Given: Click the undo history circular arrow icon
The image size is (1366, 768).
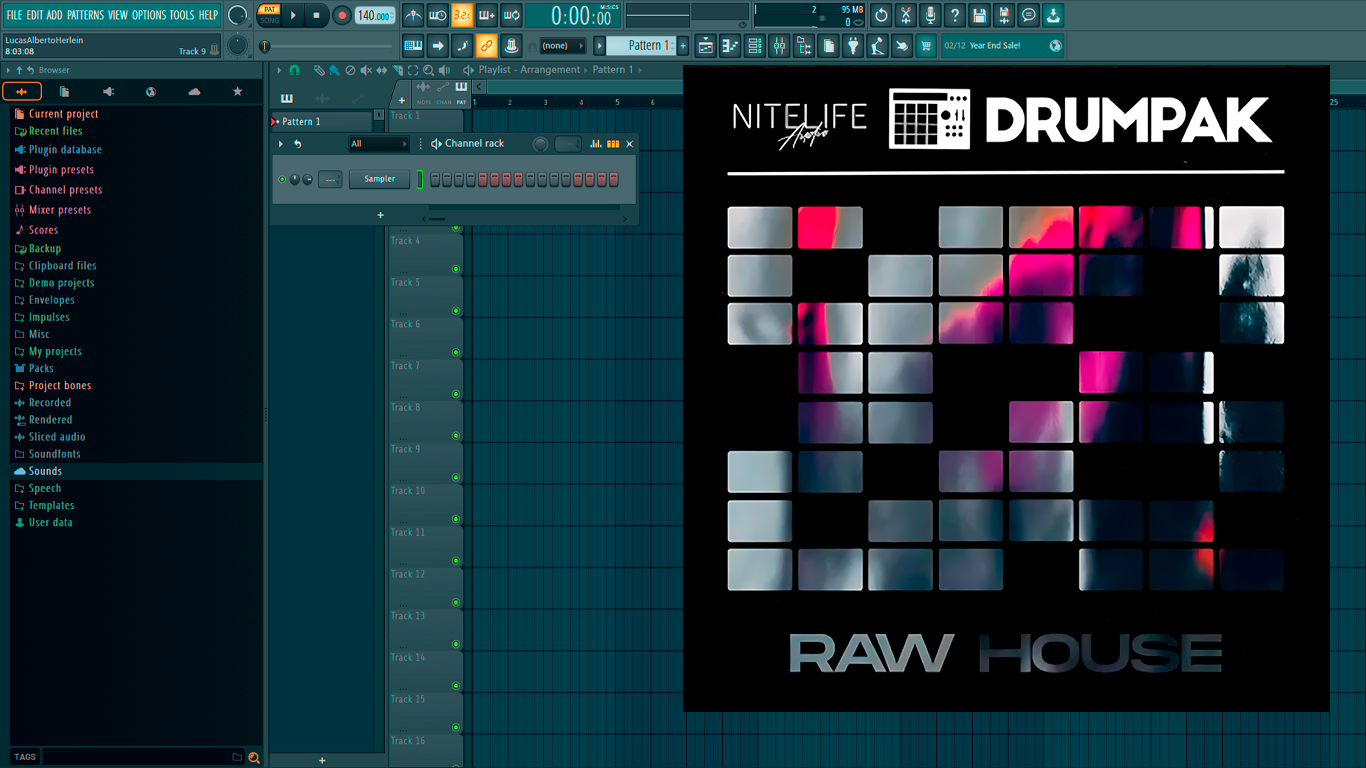Looking at the screenshot, I should point(881,15).
